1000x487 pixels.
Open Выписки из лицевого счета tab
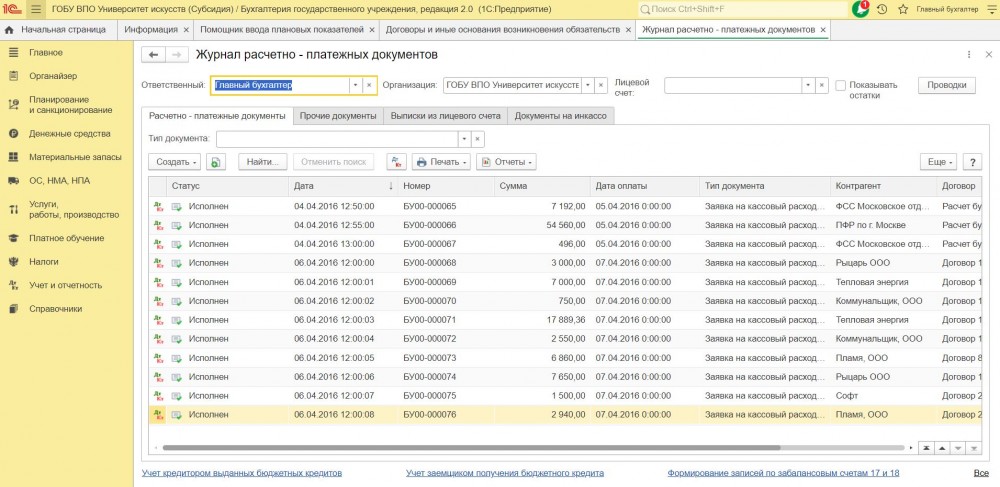tap(445, 116)
